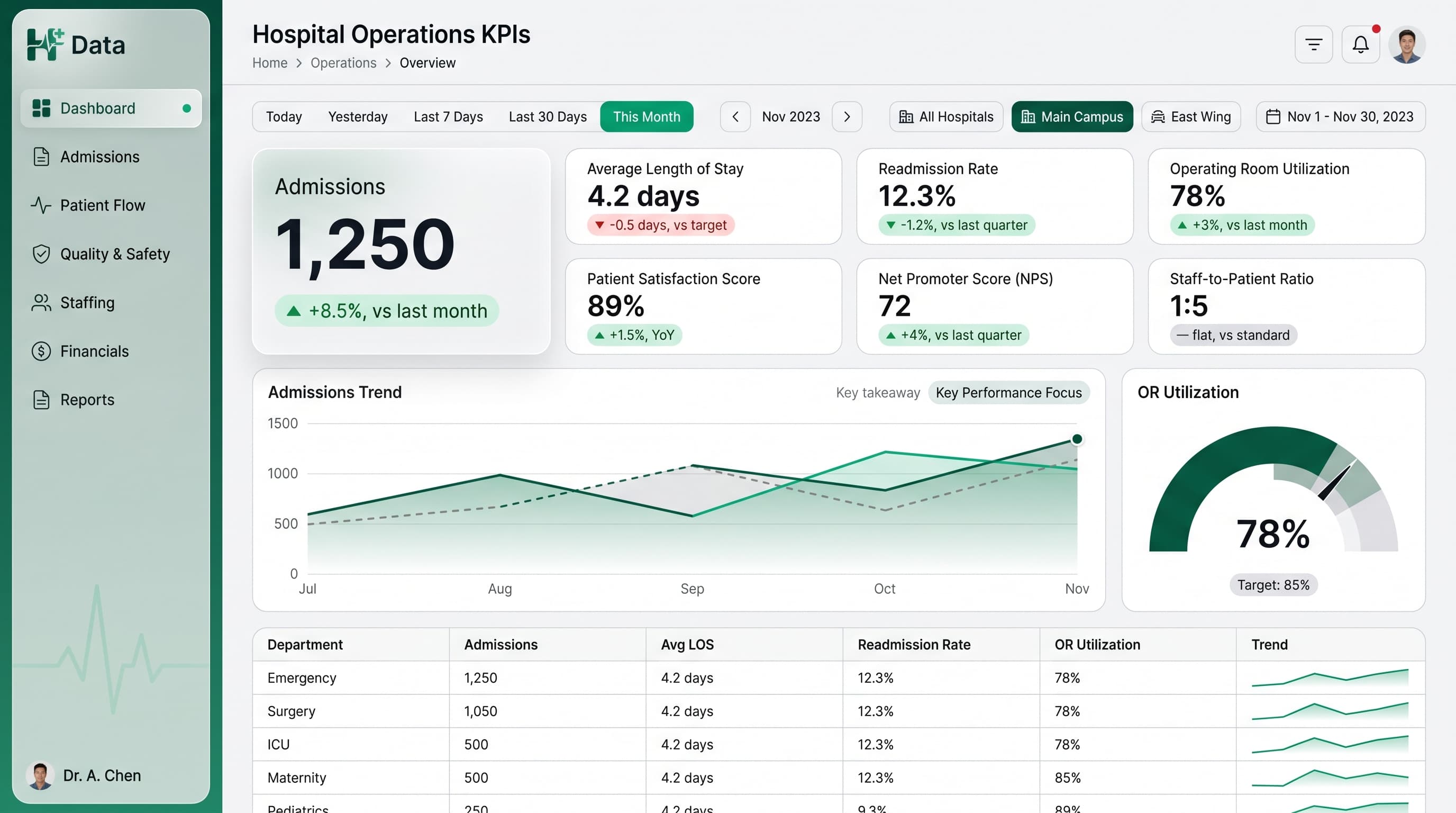Open Financials from the sidebar
This screenshot has height=813, width=1456.
[111, 351]
